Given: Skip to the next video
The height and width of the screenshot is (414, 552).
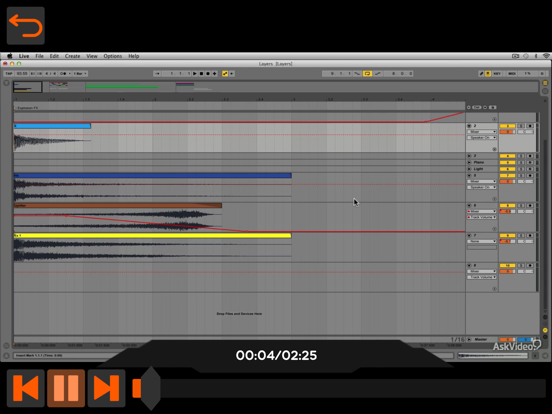Looking at the screenshot, I should point(106,388).
